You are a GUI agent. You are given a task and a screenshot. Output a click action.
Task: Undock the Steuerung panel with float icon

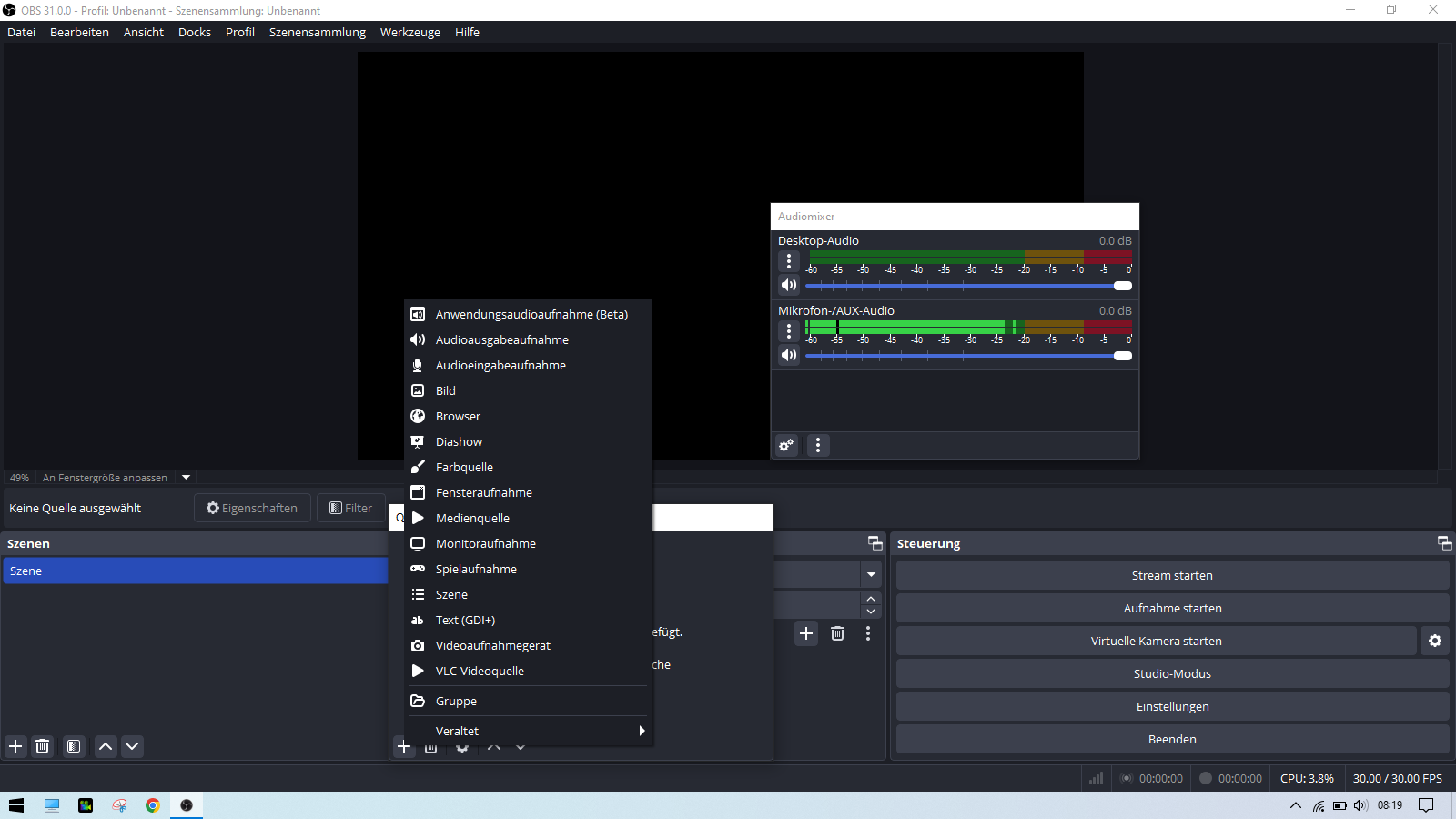pos(1444,543)
